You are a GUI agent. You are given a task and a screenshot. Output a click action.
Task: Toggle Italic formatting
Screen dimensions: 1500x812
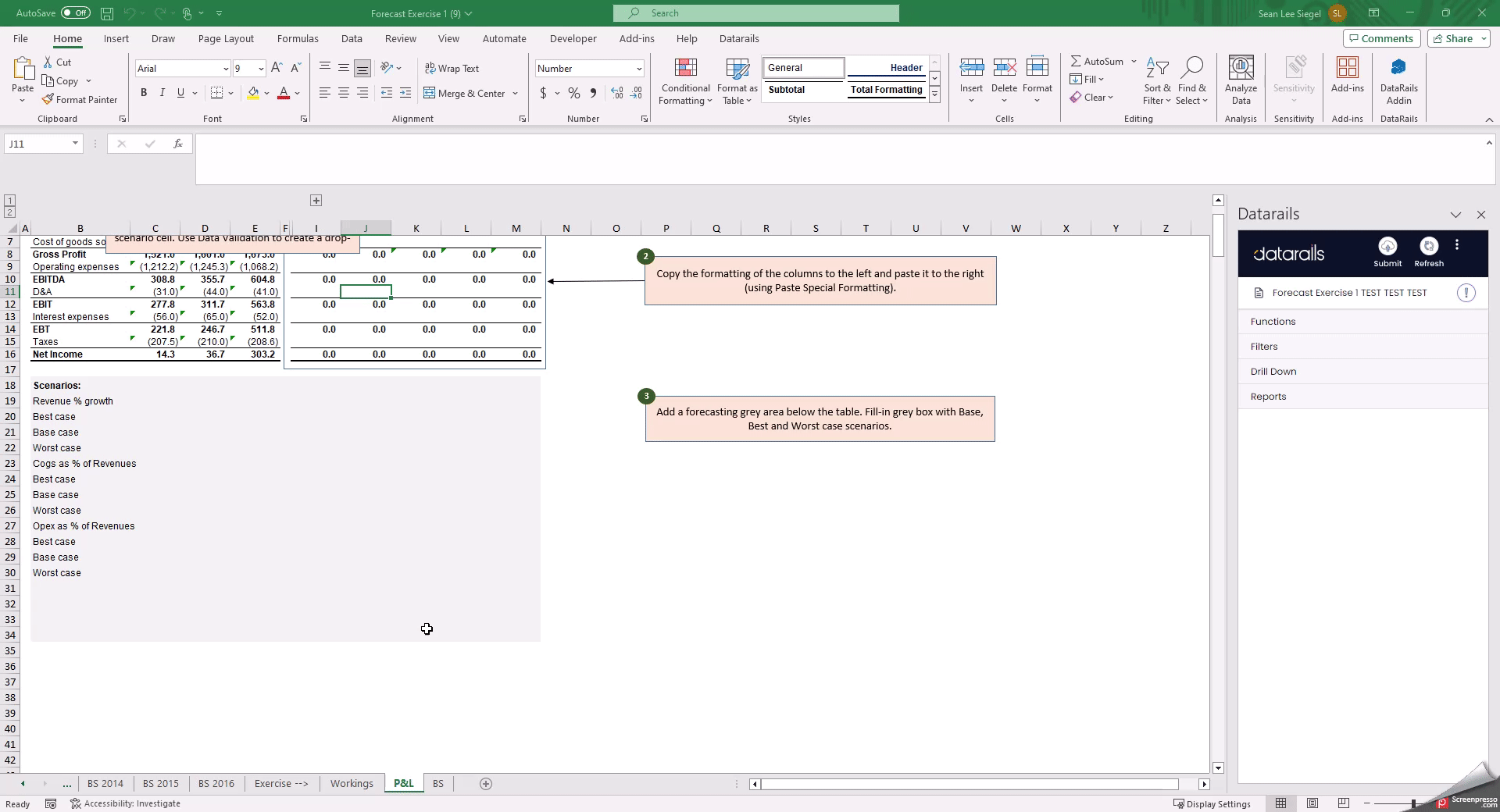click(x=162, y=93)
